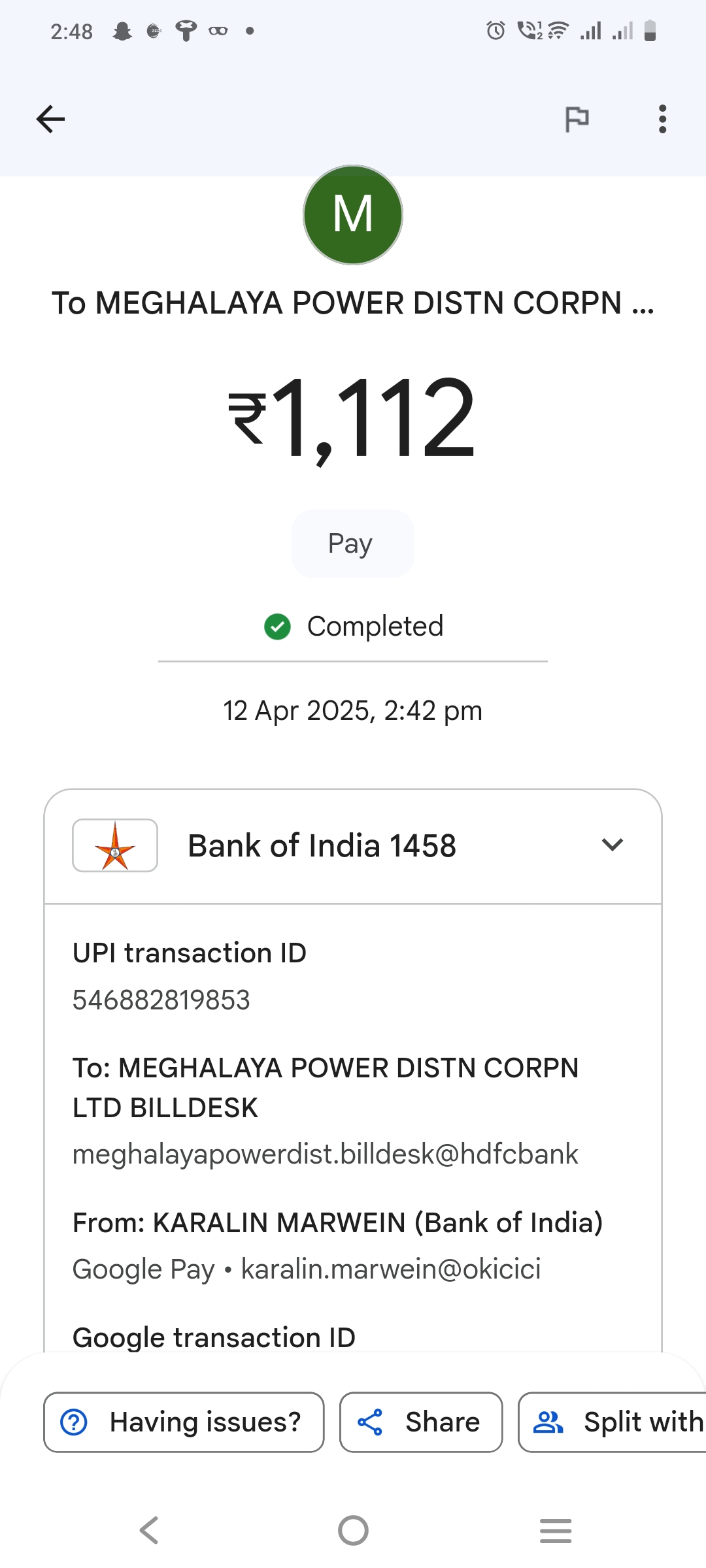Screen dimensions: 706x1568
Task: Tap the battery icon in status bar
Action: click(x=650, y=31)
